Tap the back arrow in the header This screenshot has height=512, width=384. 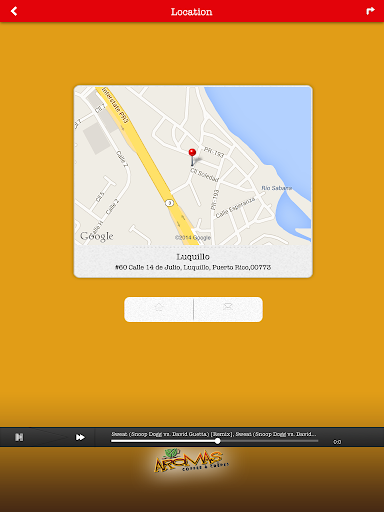pyautogui.click(x=14, y=11)
